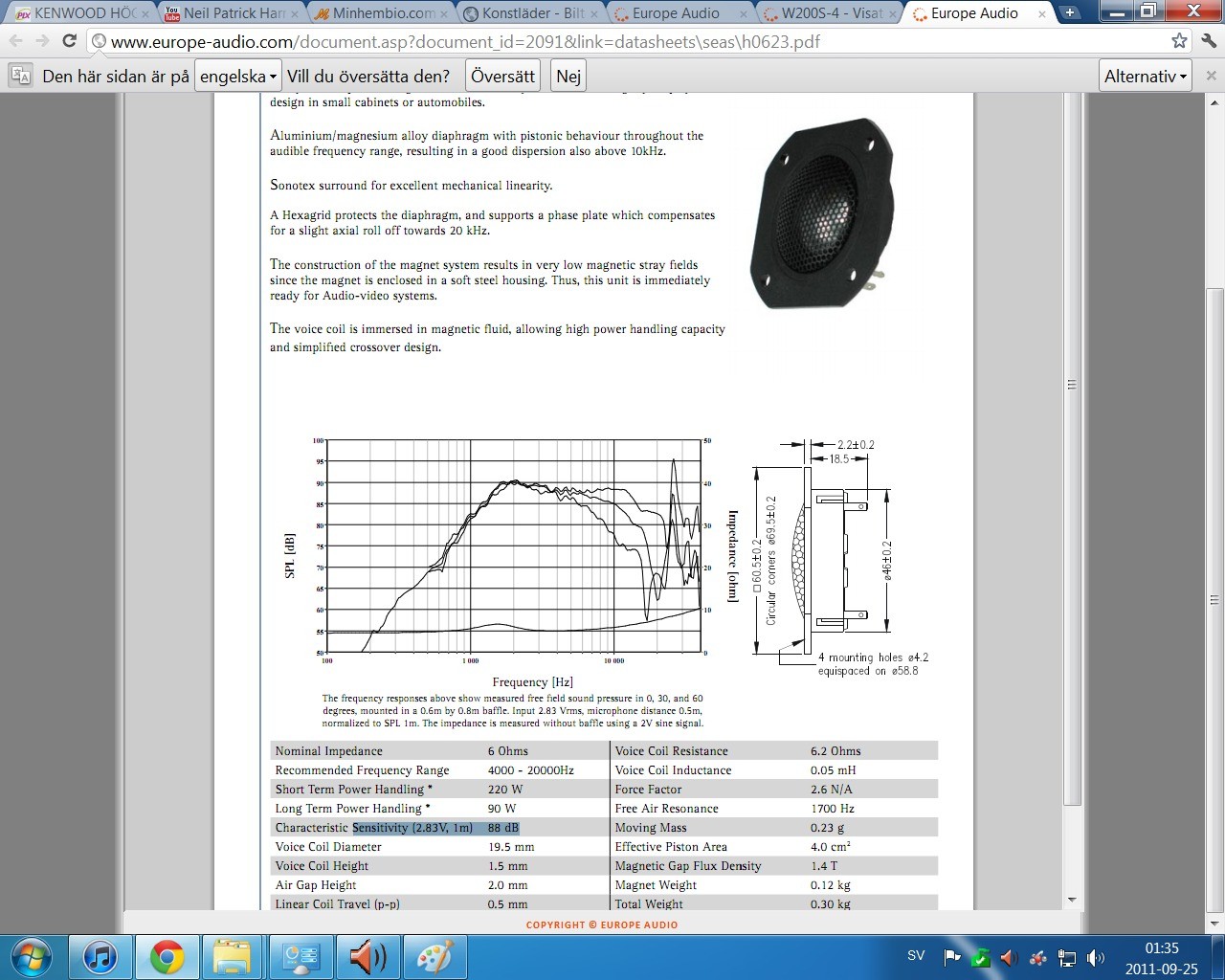This screenshot has width=1225, height=980.
Task: Open Chrome's wrench settings menu
Action: pos(1209,41)
